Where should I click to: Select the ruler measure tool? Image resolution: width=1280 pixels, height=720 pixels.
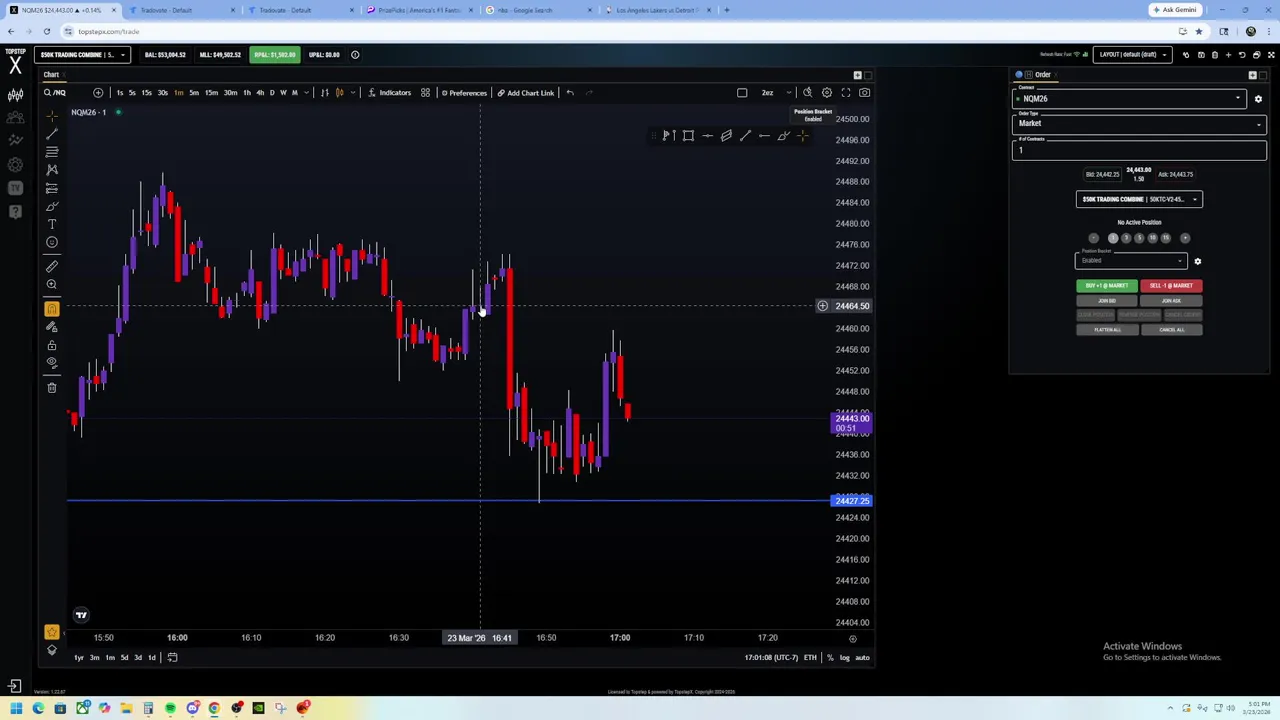(52, 266)
